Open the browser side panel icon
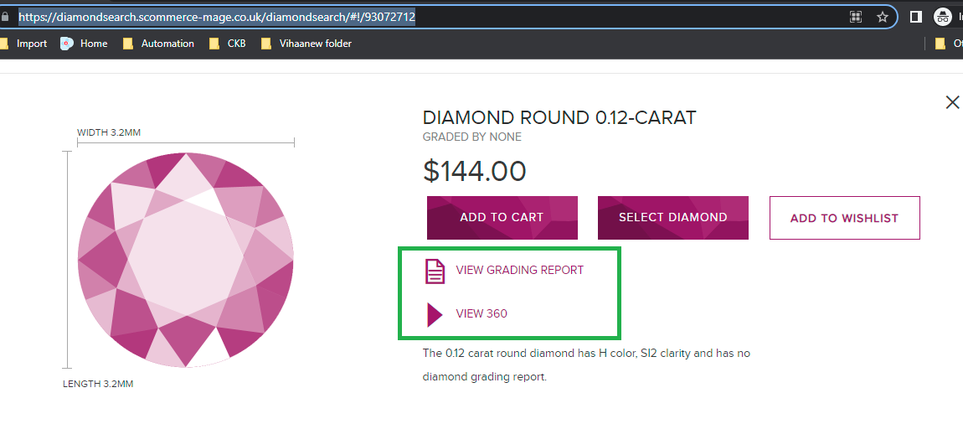This screenshot has height=424, width=963. (x=915, y=16)
